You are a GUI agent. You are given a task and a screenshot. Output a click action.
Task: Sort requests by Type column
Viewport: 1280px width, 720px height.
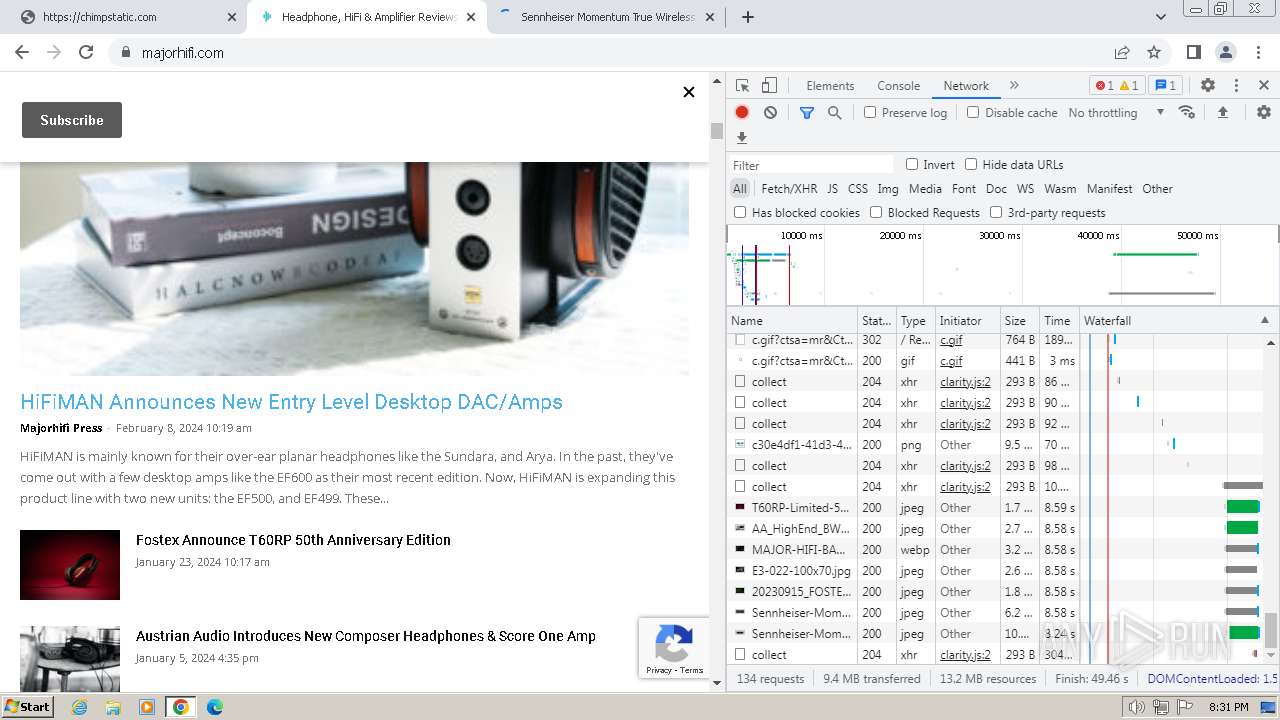tap(915, 321)
